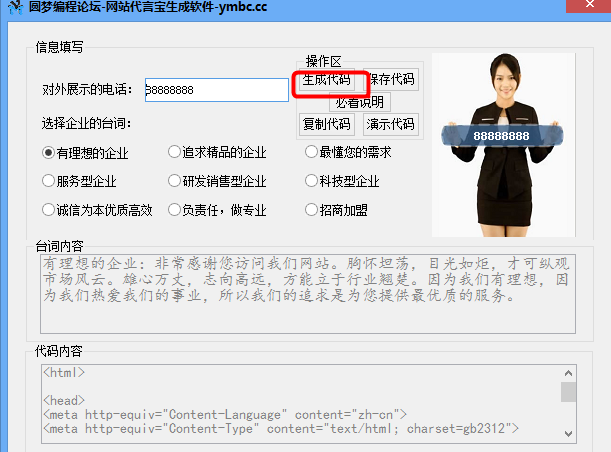Click the code box scroll down arrow
611x452 pixels.
[569, 434]
